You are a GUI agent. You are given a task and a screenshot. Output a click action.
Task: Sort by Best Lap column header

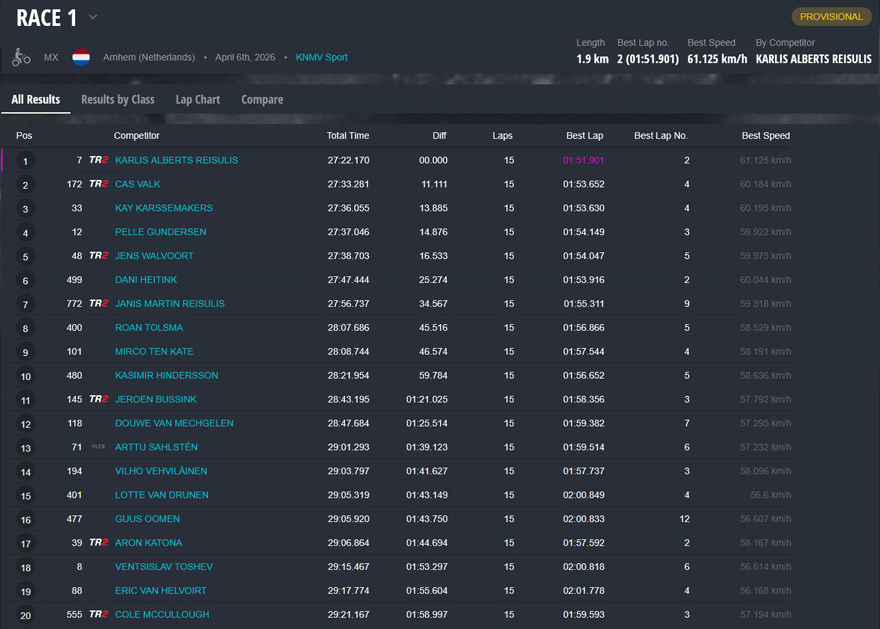click(584, 136)
